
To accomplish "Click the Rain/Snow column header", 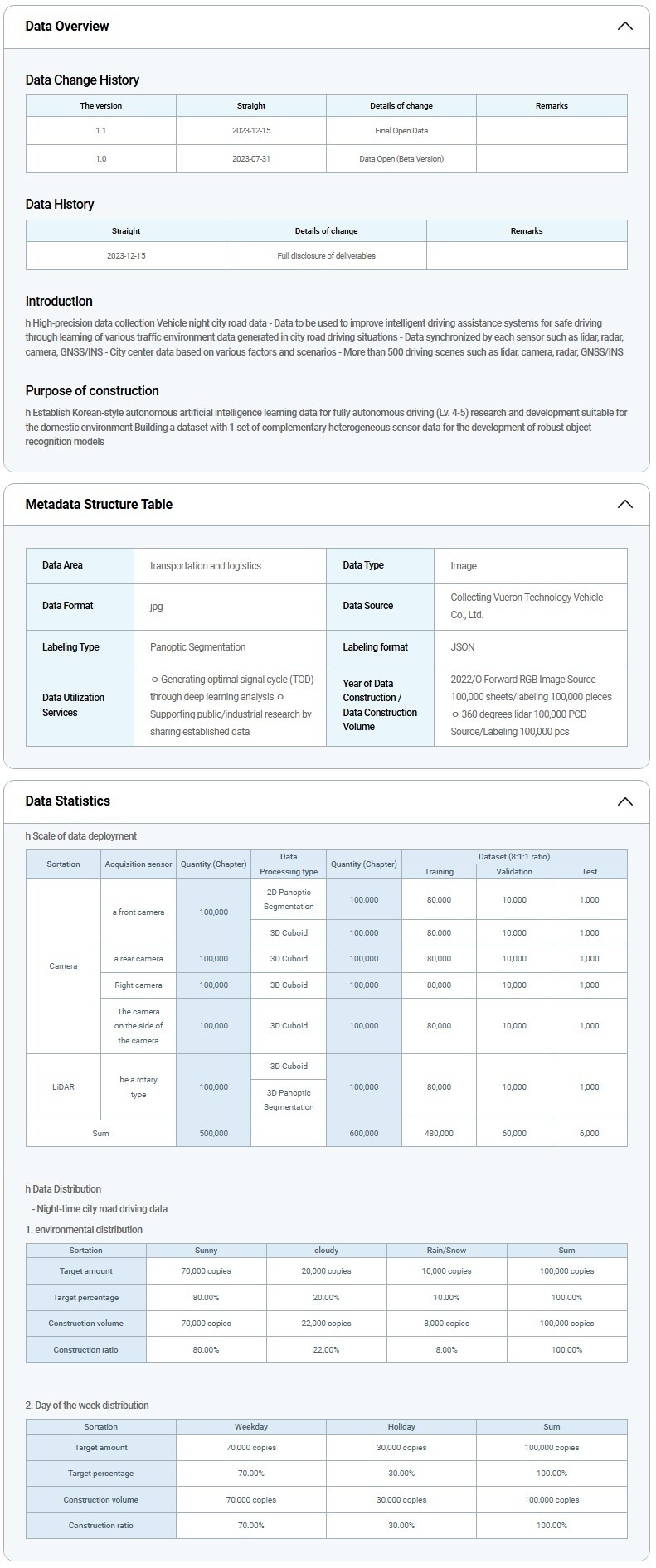I will coord(446,1250).
